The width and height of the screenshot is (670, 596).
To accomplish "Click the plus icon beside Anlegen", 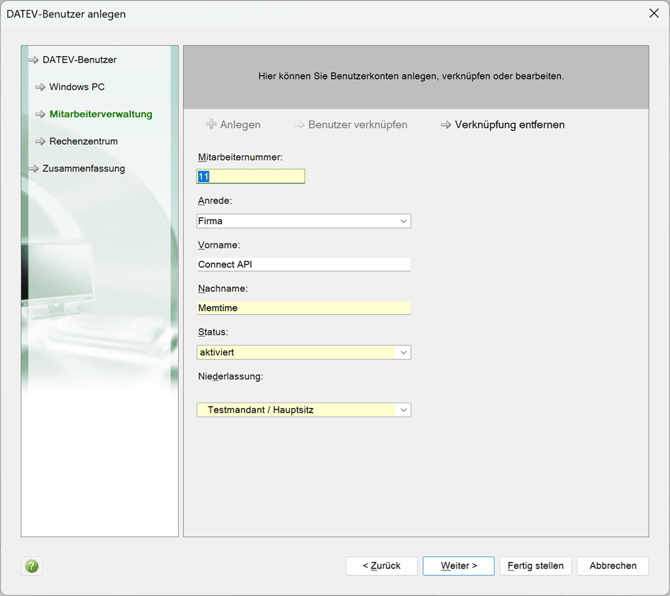I will pos(211,125).
